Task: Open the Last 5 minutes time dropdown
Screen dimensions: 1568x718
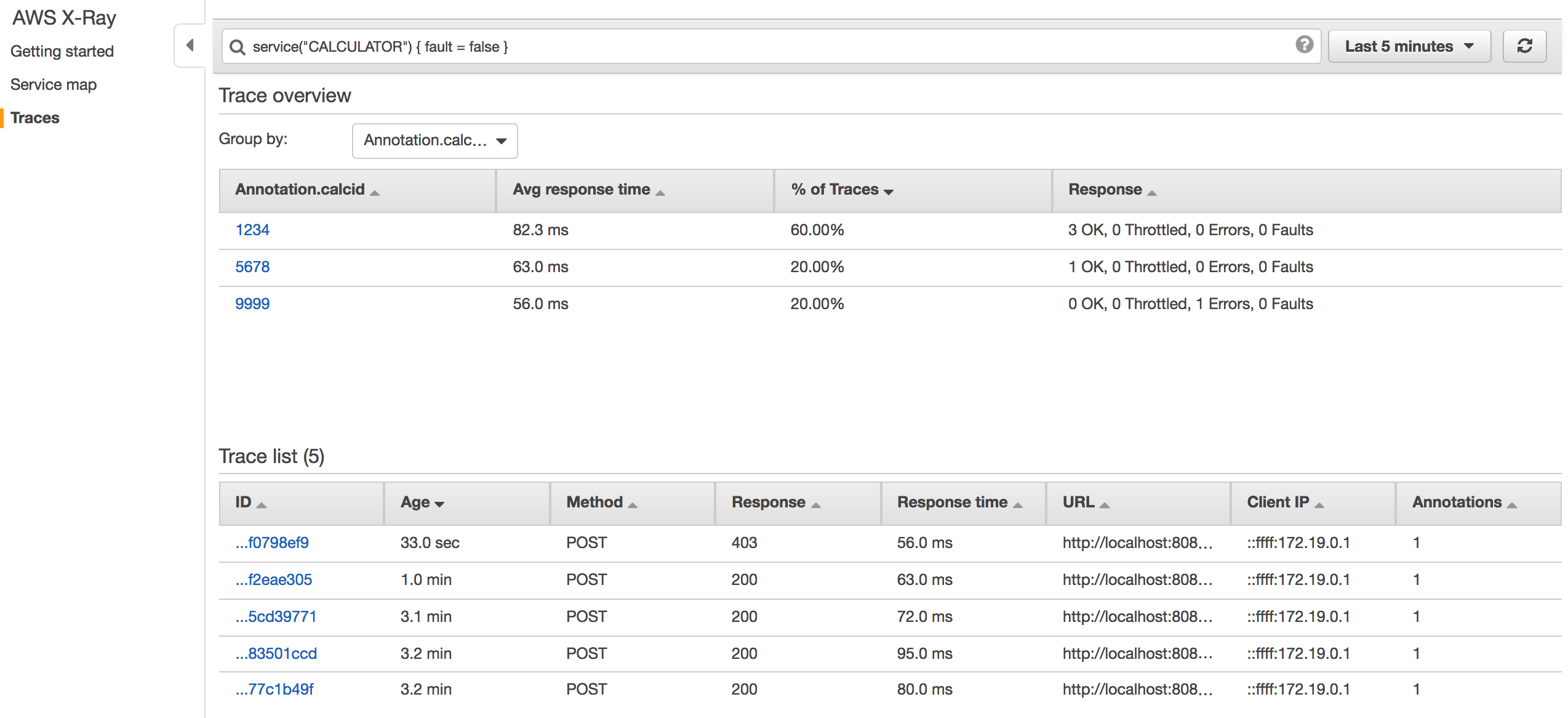Action: [1409, 47]
